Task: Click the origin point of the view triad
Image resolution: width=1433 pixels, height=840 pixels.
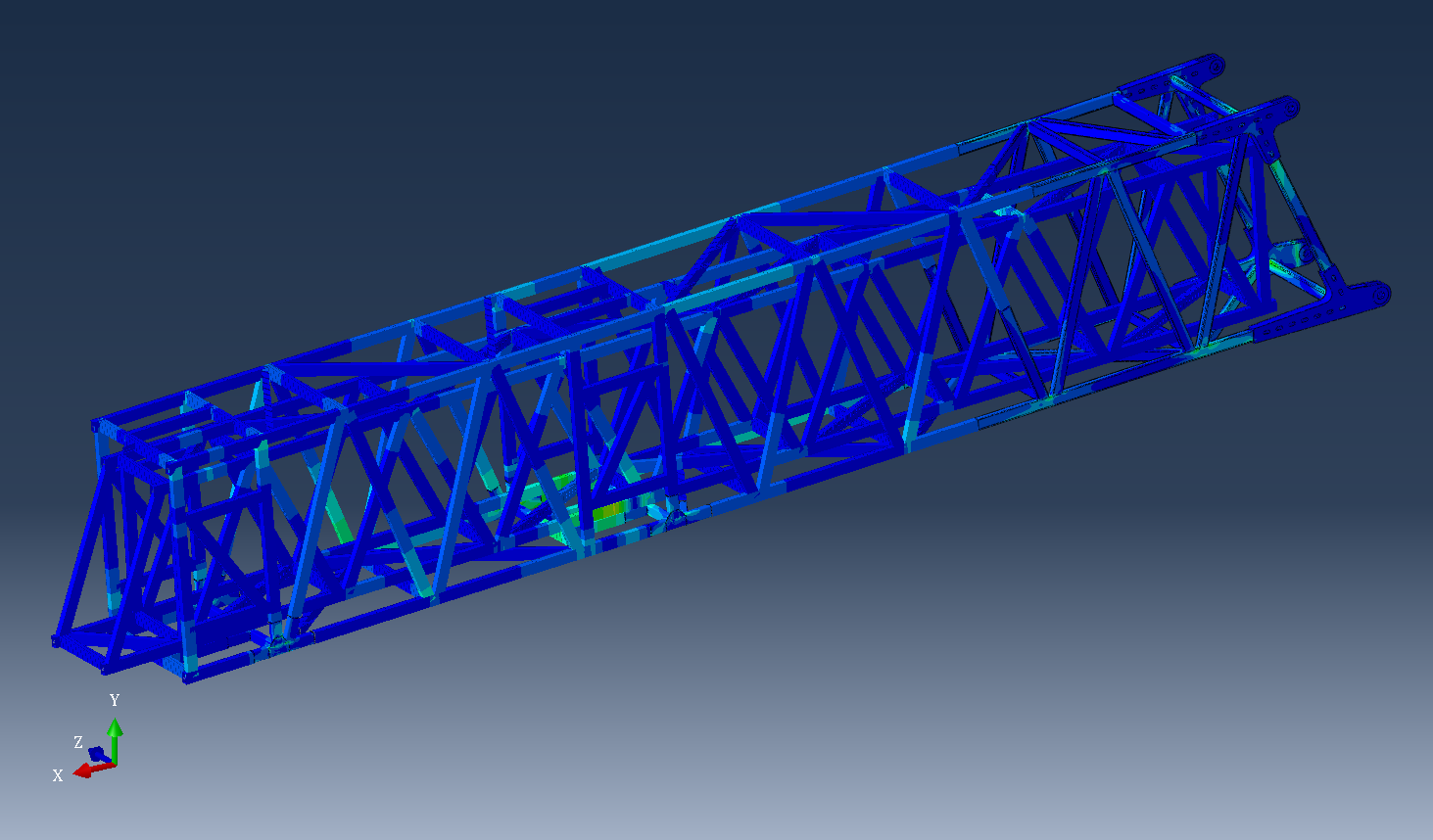Action: coord(114,763)
